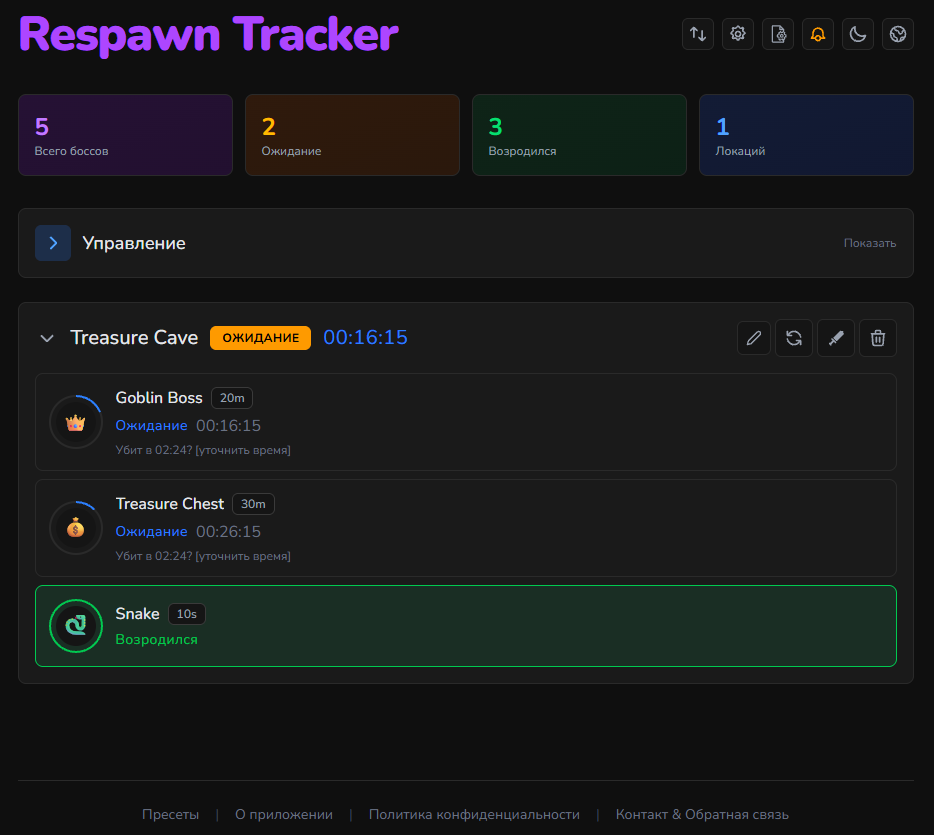Open Политика конфиденциальности link
This screenshot has width=934, height=835.
click(x=474, y=814)
